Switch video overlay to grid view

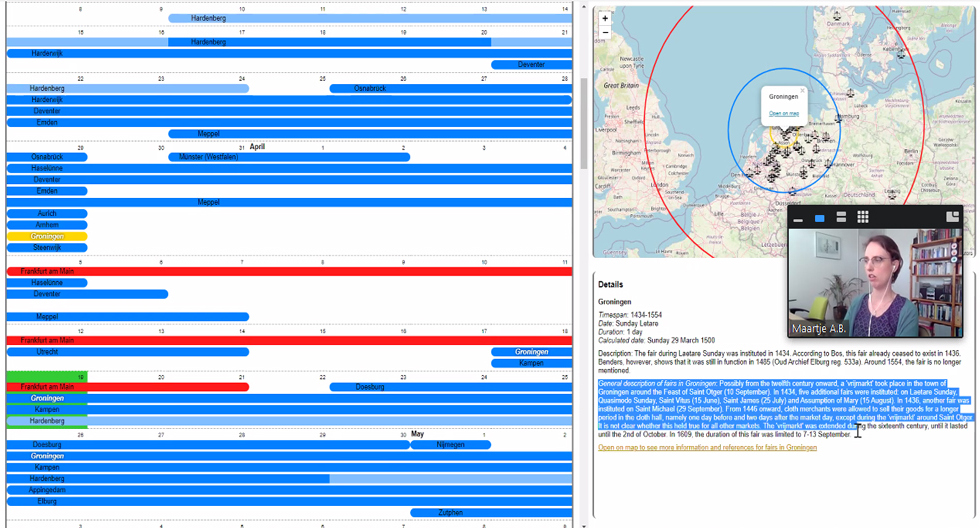pos(862,217)
